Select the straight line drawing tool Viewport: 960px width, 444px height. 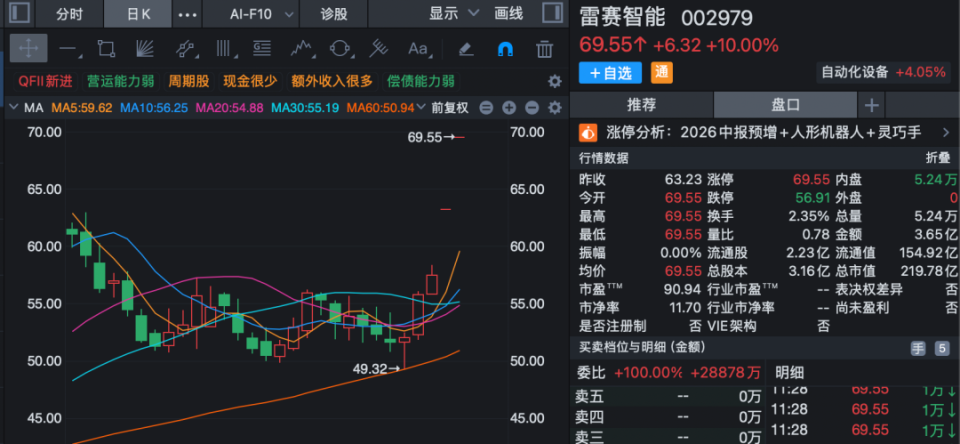point(67,48)
